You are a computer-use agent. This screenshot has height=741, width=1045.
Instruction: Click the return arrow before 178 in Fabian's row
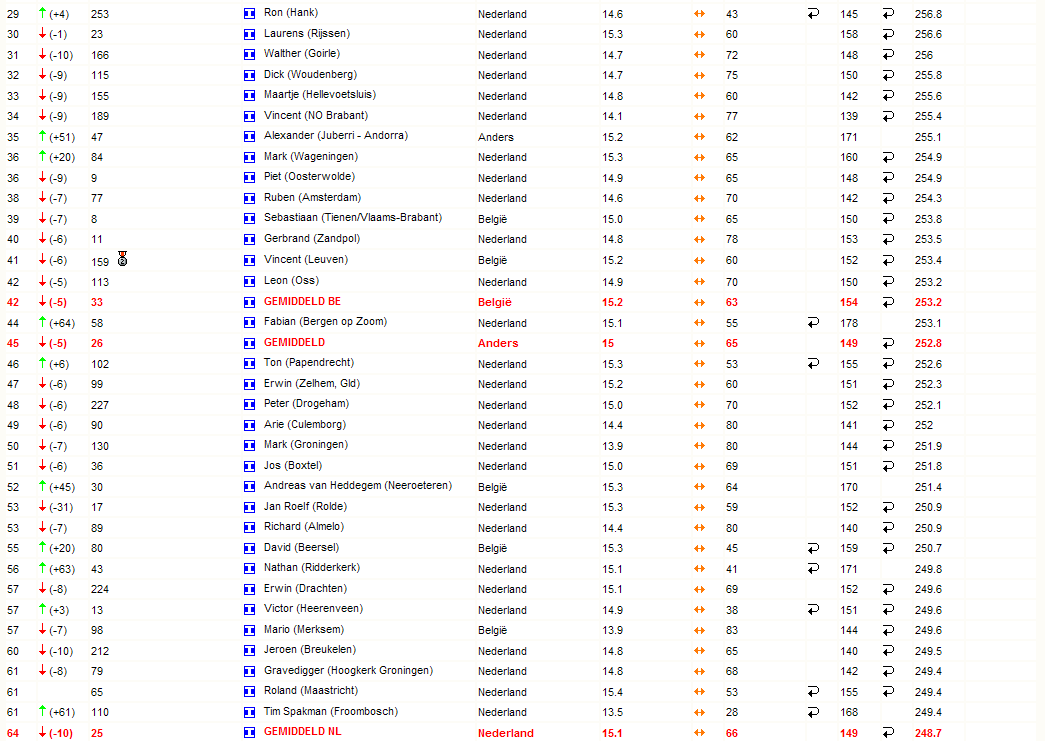pos(813,323)
